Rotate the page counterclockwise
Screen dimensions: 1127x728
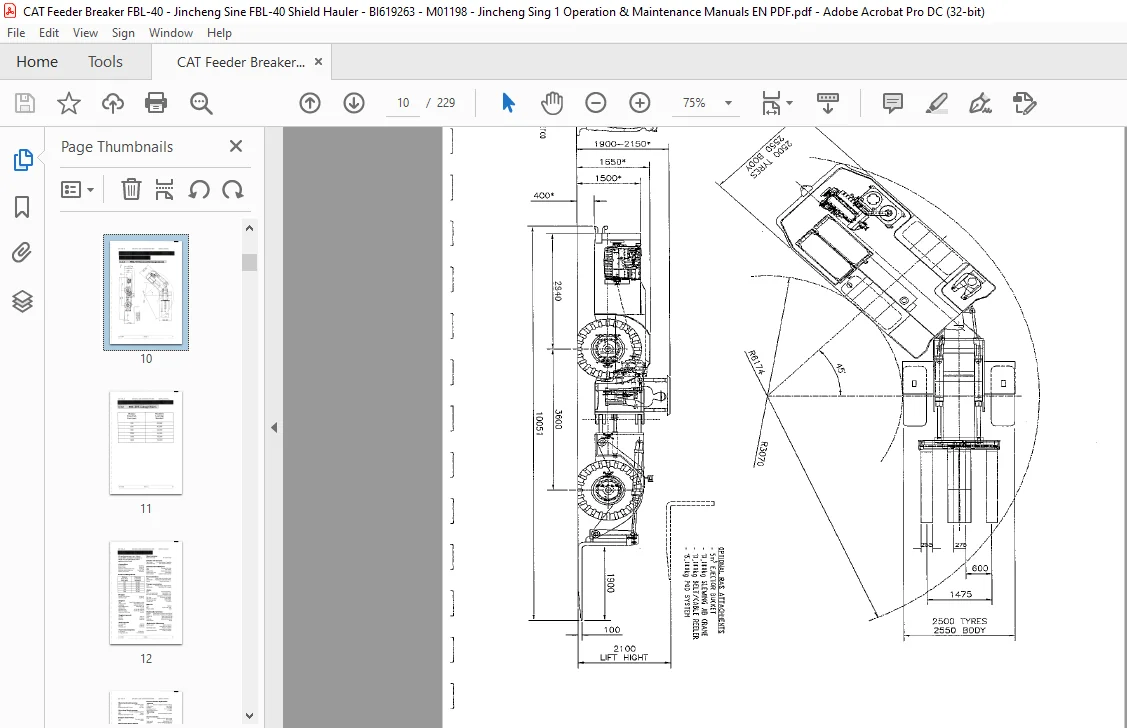click(x=199, y=190)
